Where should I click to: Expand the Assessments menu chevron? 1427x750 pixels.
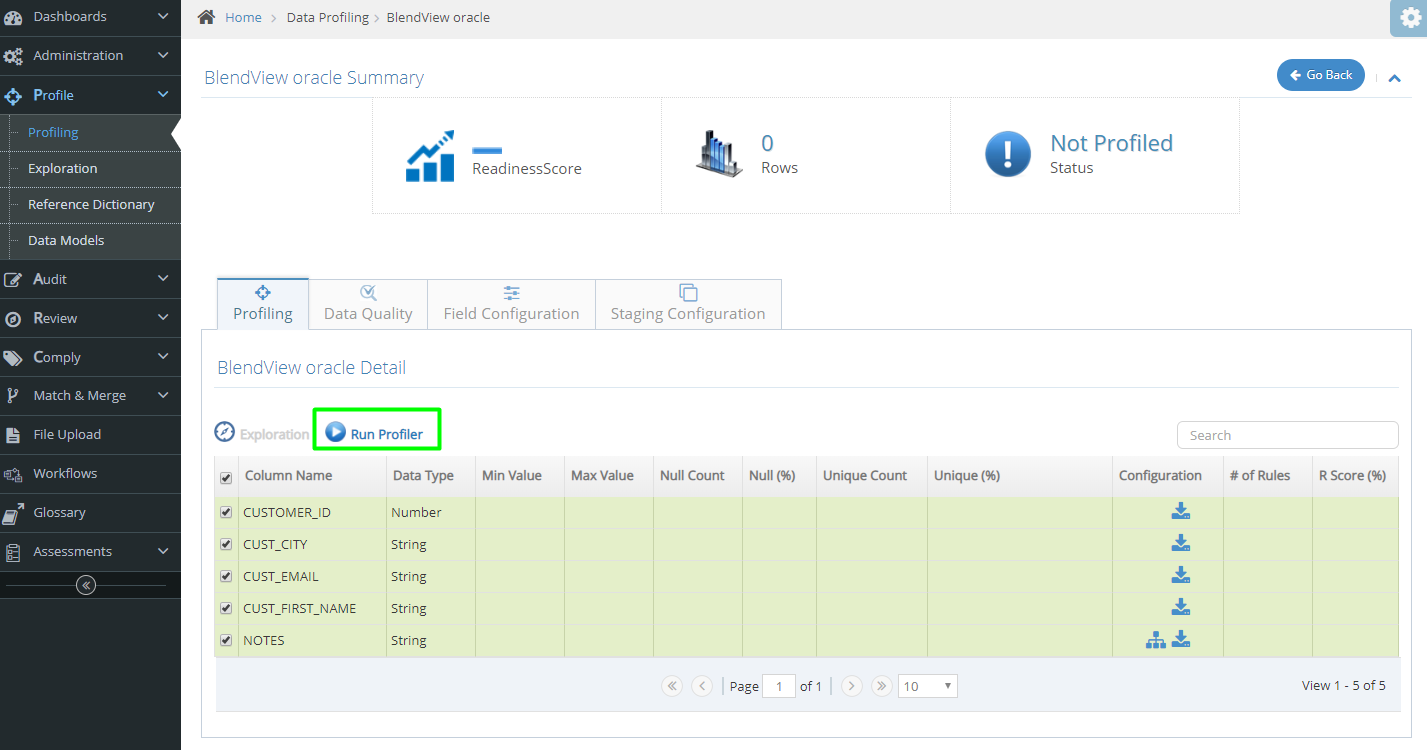pyautogui.click(x=163, y=550)
